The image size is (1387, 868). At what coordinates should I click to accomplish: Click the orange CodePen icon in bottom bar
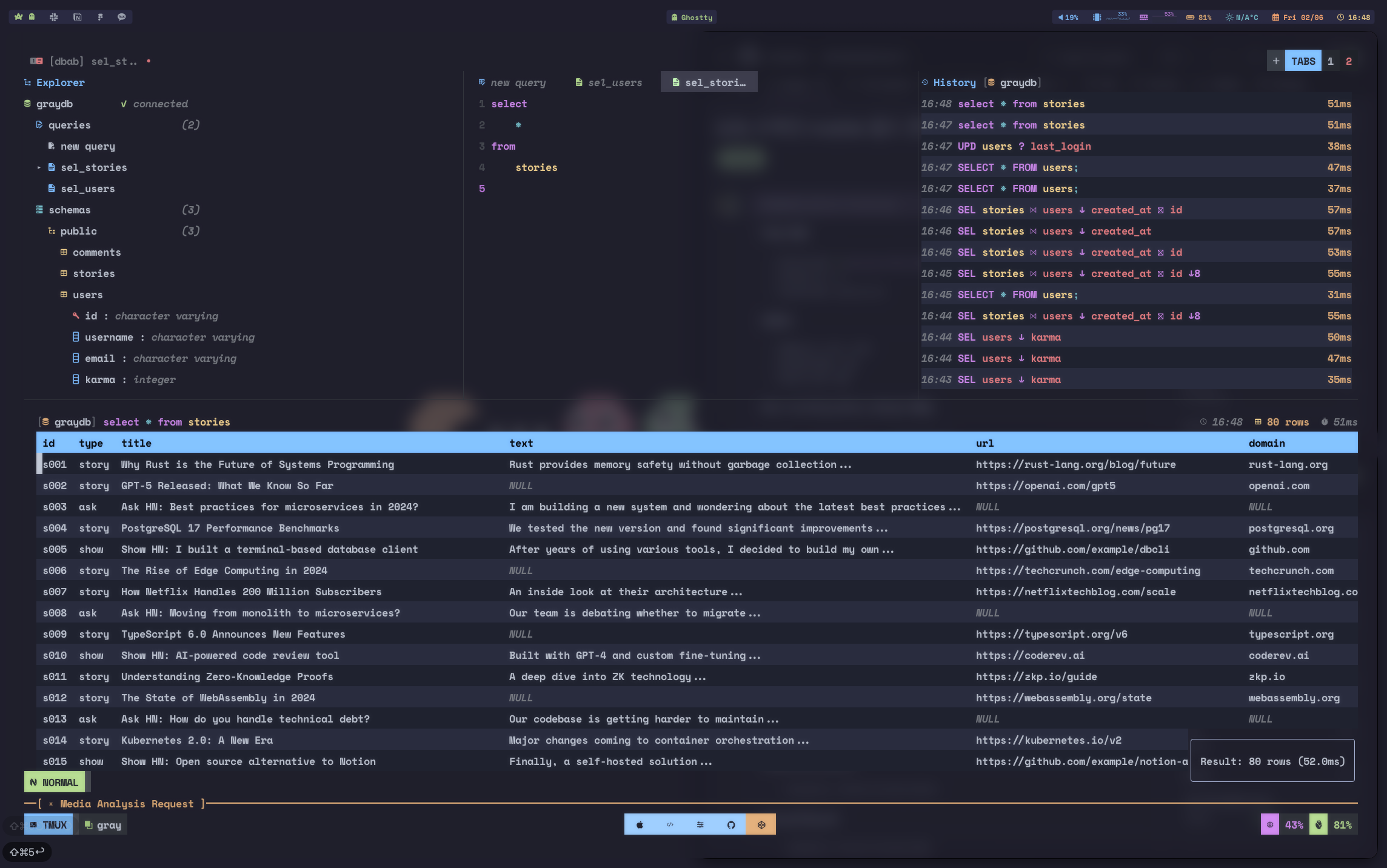tap(761, 824)
